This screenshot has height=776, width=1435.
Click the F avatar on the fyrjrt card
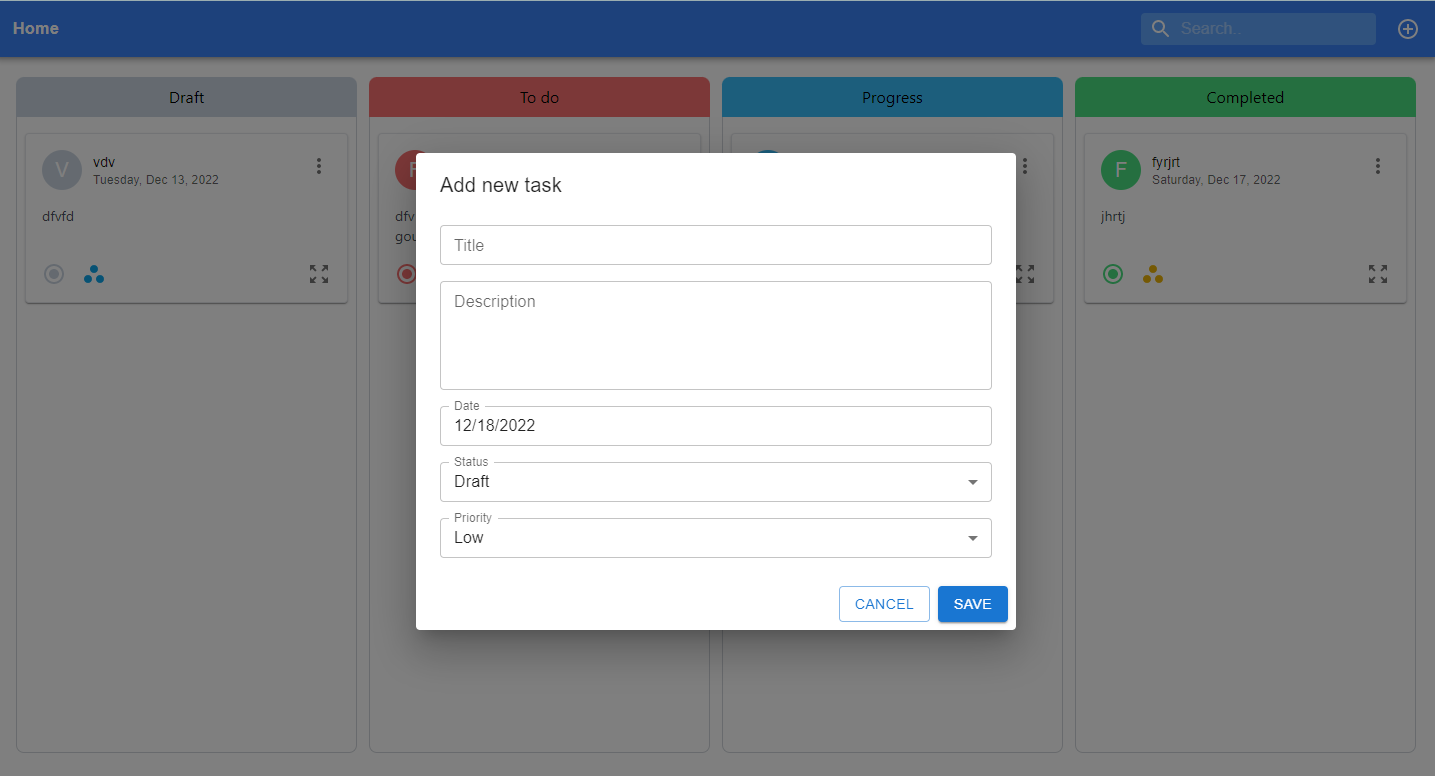(1121, 170)
